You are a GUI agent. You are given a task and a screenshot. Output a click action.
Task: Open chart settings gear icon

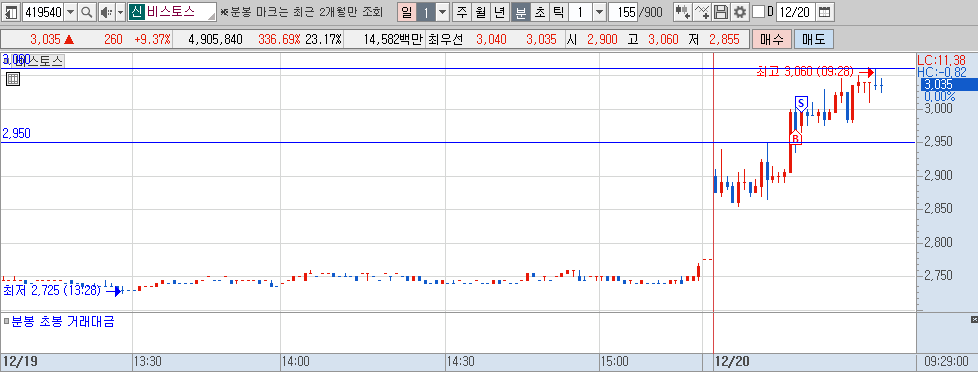click(x=740, y=11)
